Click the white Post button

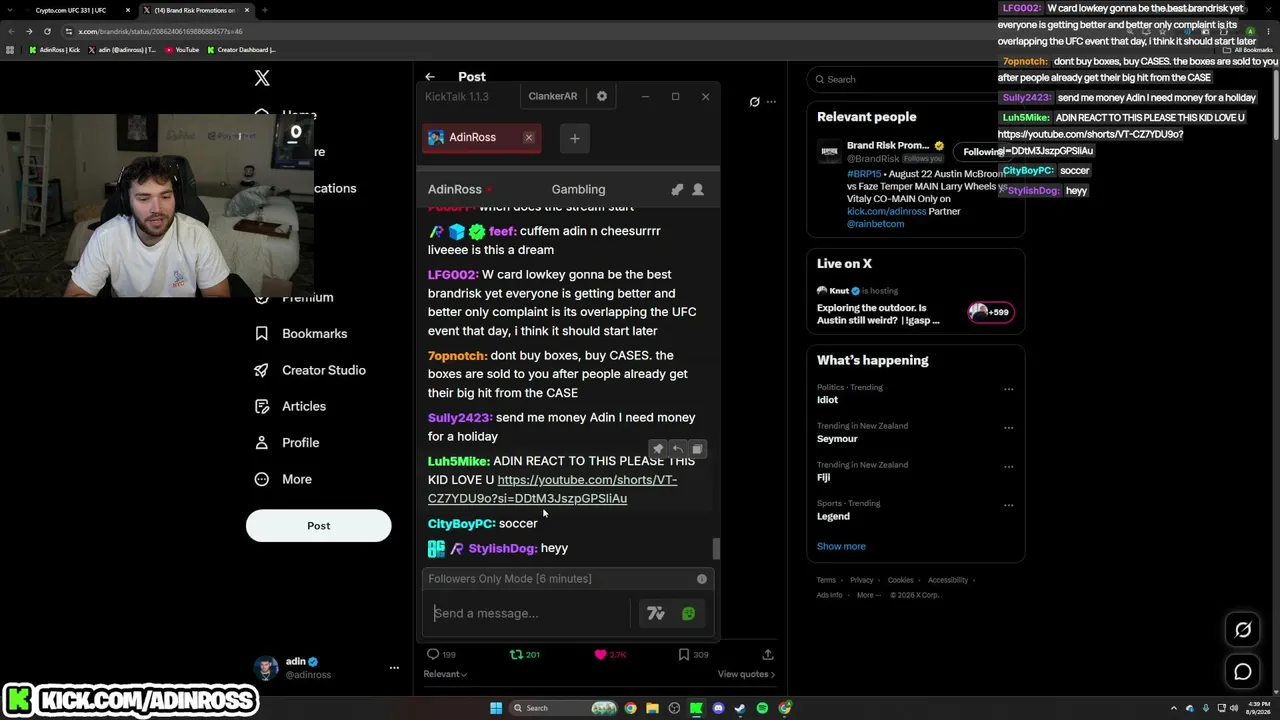pyautogui.click(x=319, y=526)
